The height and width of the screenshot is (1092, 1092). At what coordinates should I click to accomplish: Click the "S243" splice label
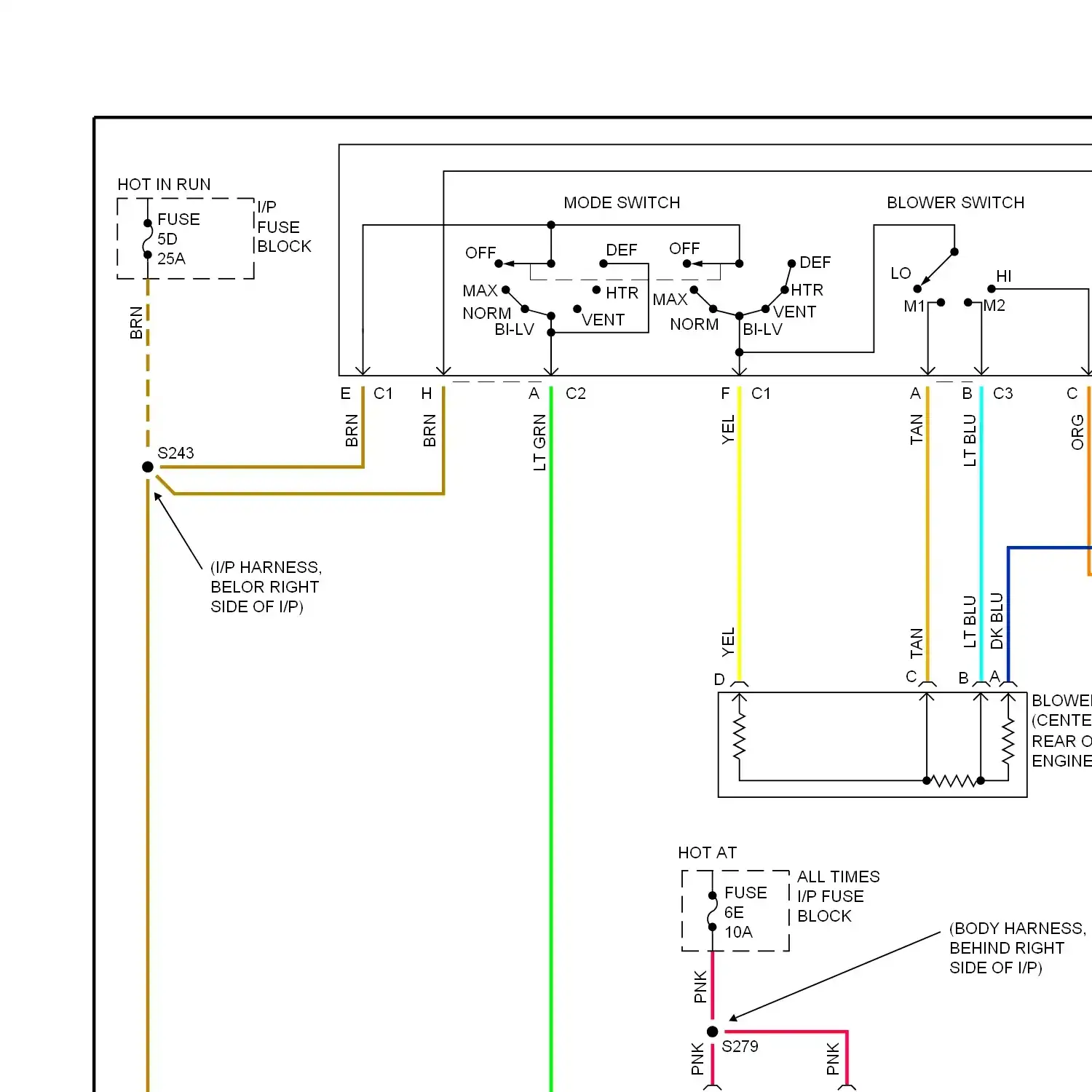[175, 453]
